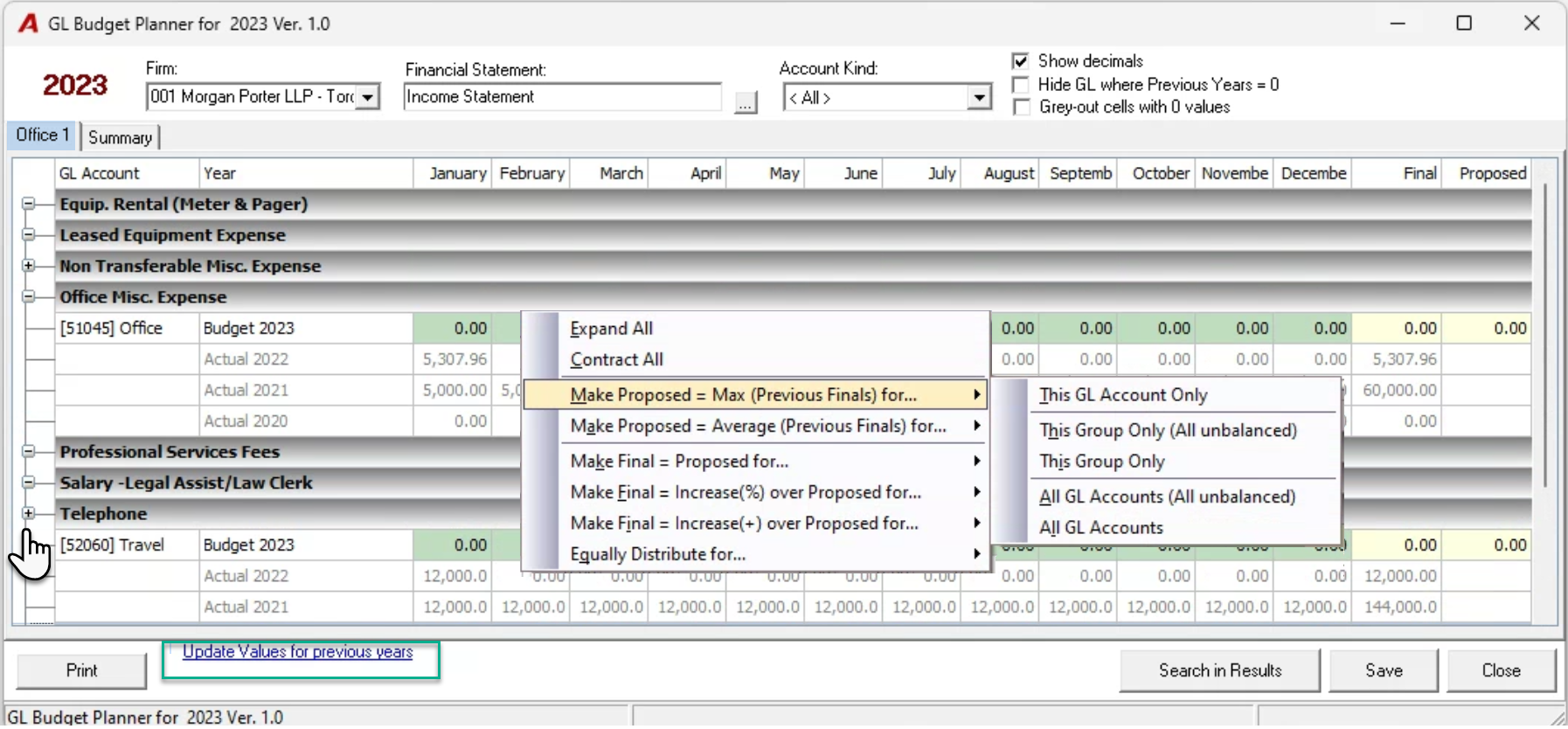
Task: Collapse Professional Services Fees group
Action: (x=28, y=451)
